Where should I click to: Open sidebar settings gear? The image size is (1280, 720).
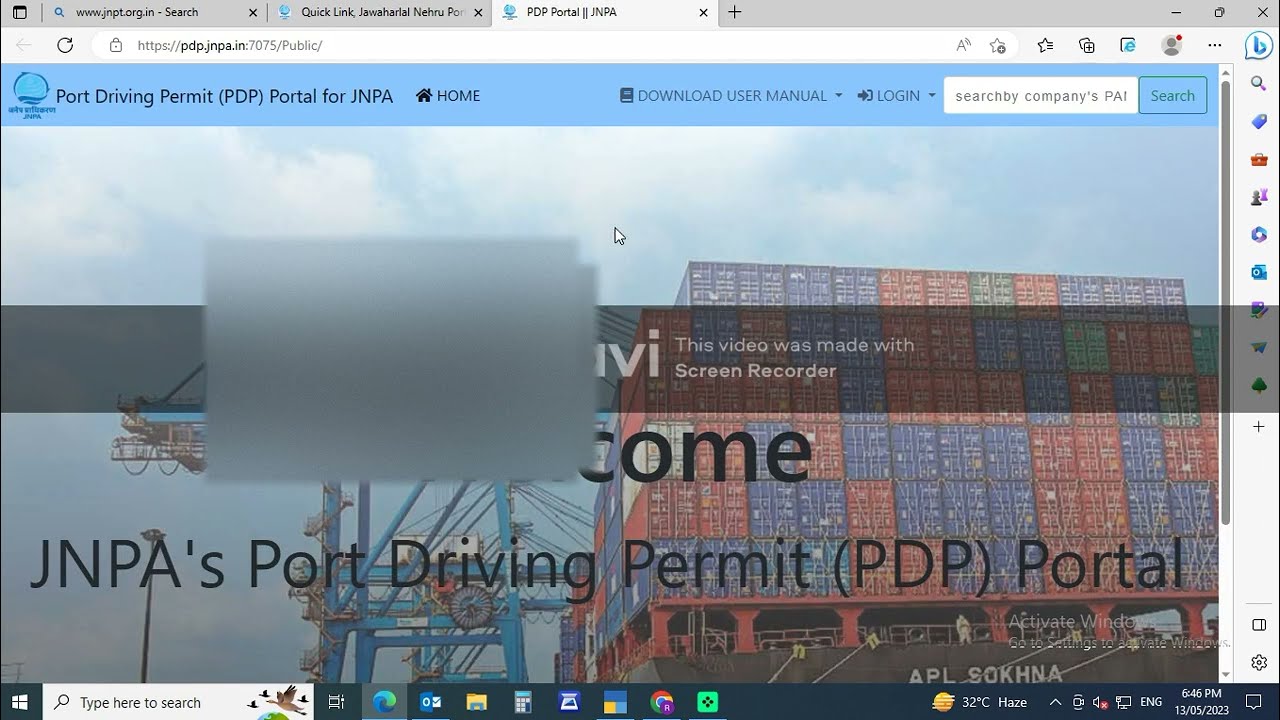[x=1259, y=662]
